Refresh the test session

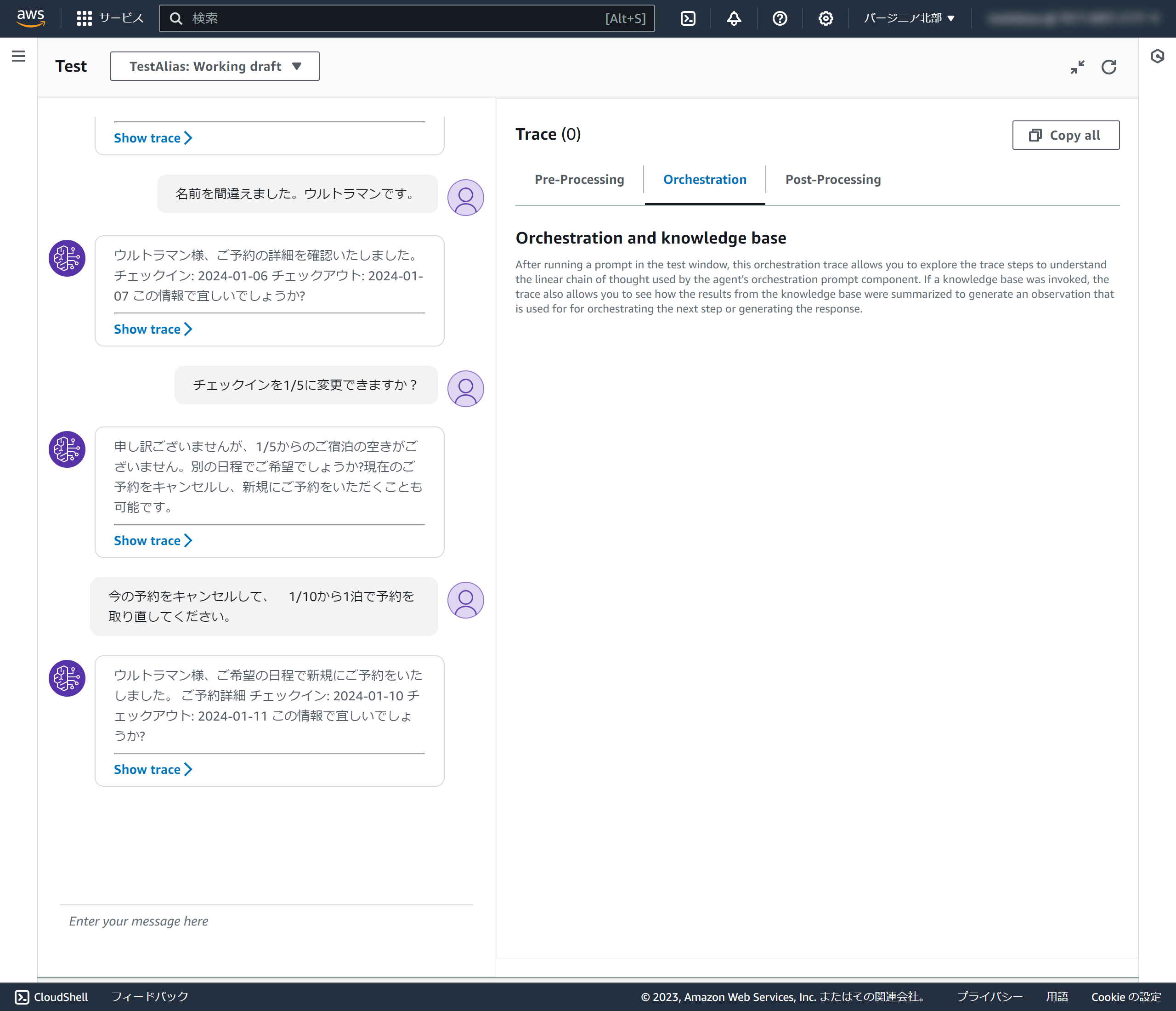[x=1109, y=67]
